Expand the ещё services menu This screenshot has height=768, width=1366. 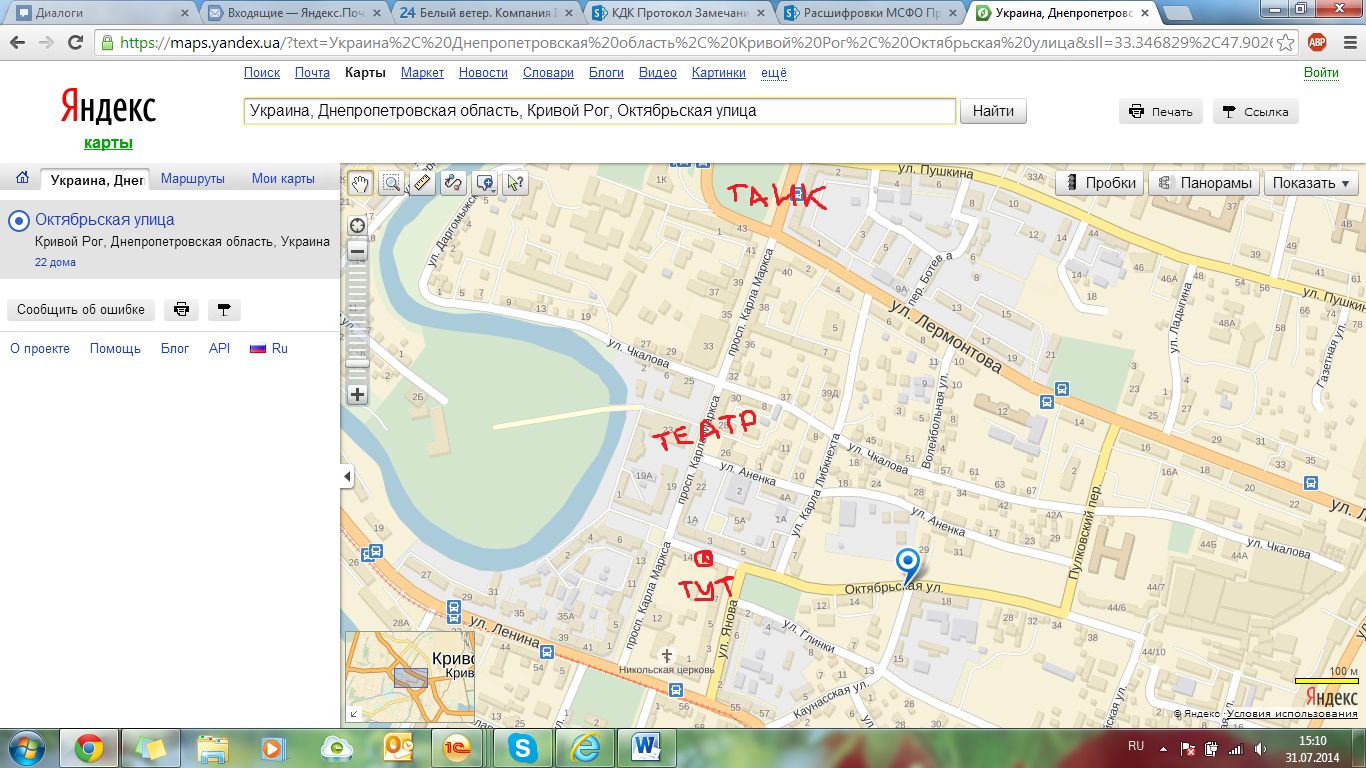(x=774, y=73)
